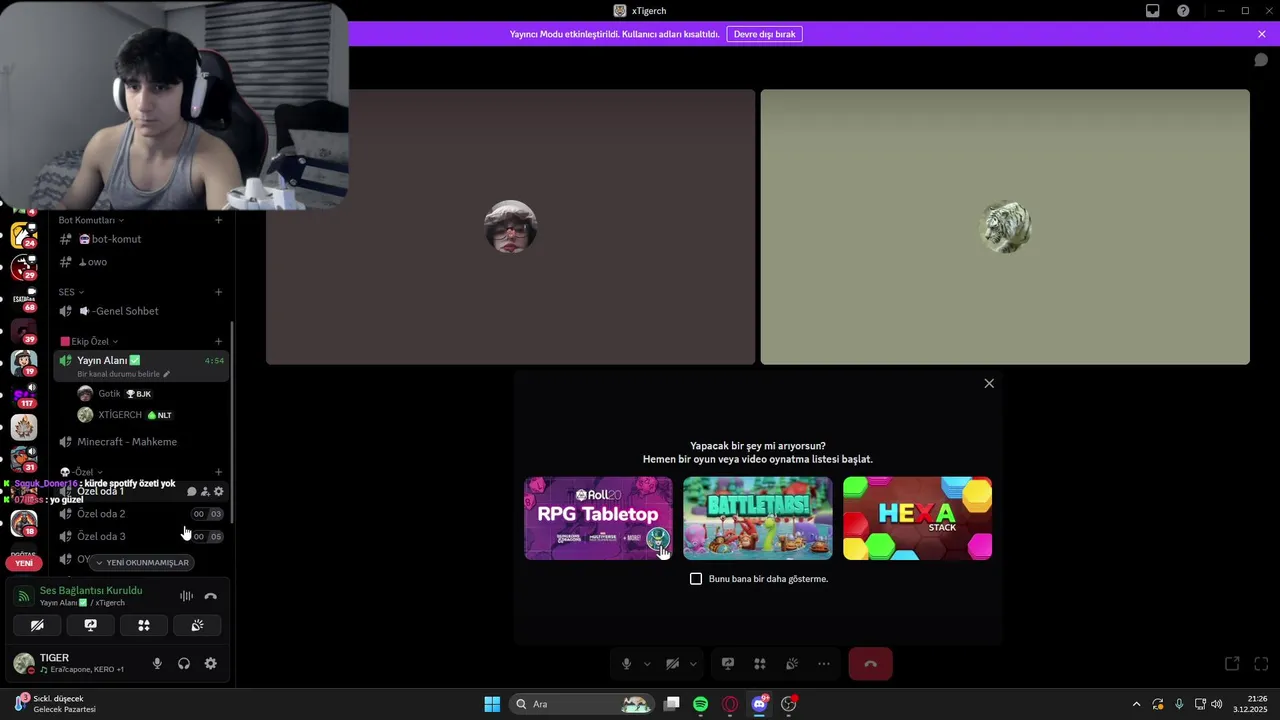Open soundboard from the voice panel
The width and height of the screenshot is (1280, 720).
click(197, 625)
